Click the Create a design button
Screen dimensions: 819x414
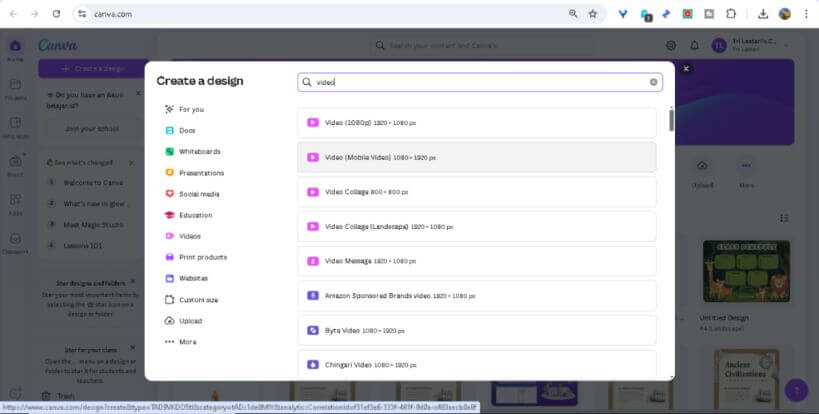[x=92, y=68]
